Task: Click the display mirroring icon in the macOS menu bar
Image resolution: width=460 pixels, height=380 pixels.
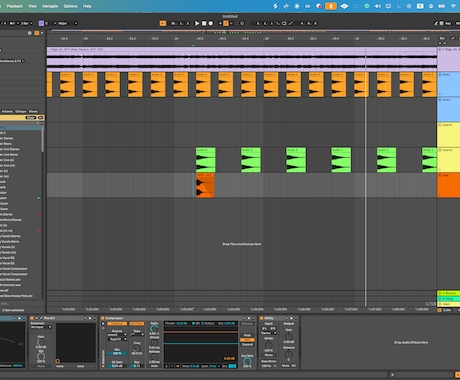Action: pos(388,6)
